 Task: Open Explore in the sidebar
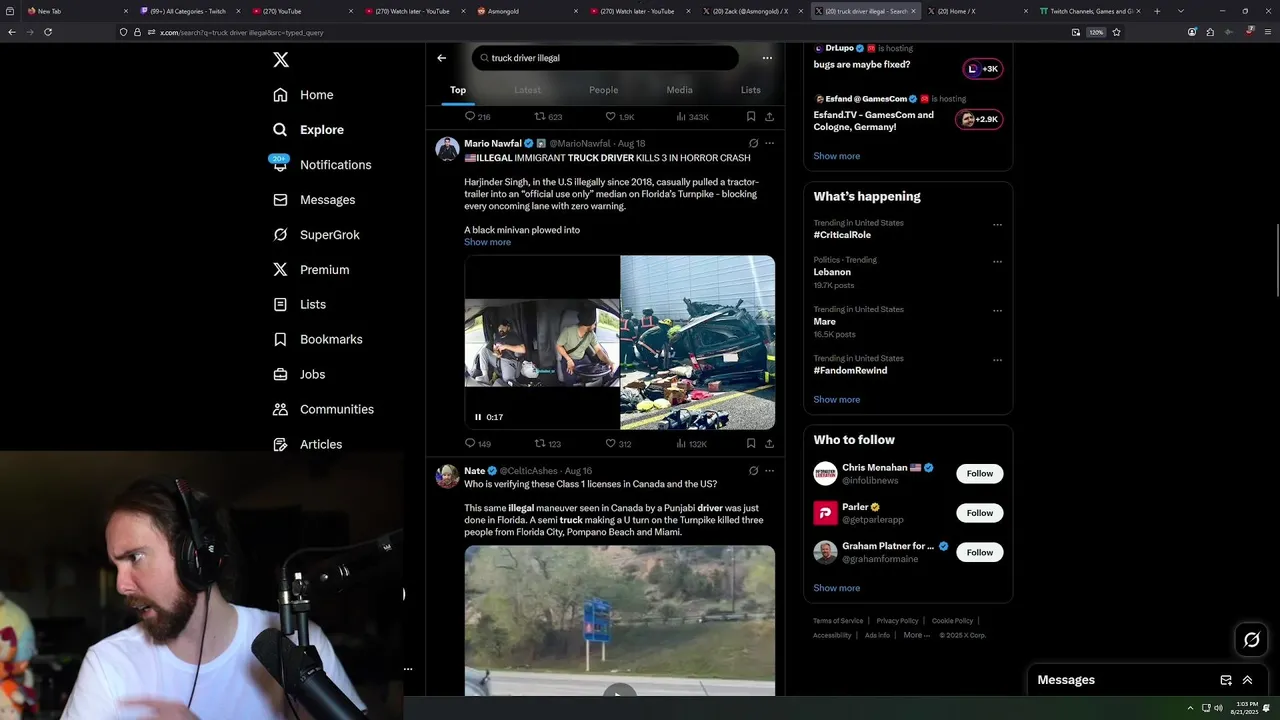coord(308,130)
